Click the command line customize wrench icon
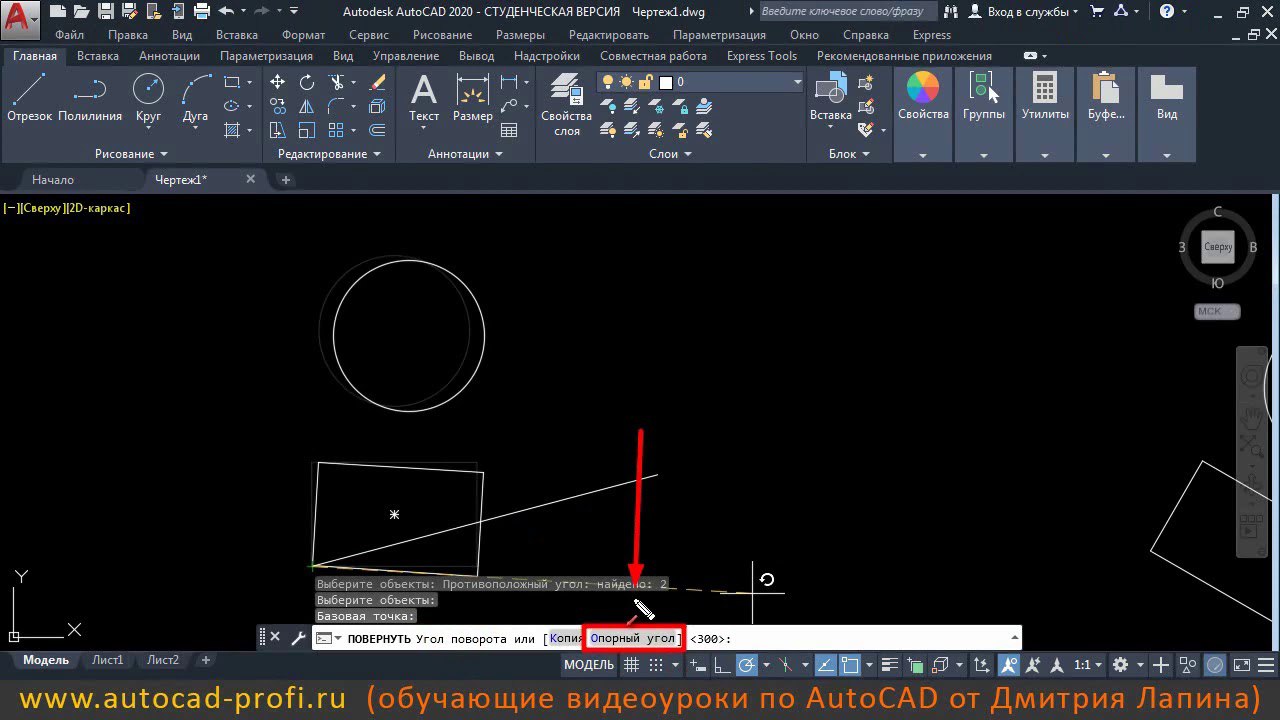Screen dimensions: 1280x720 pos(298,637)
